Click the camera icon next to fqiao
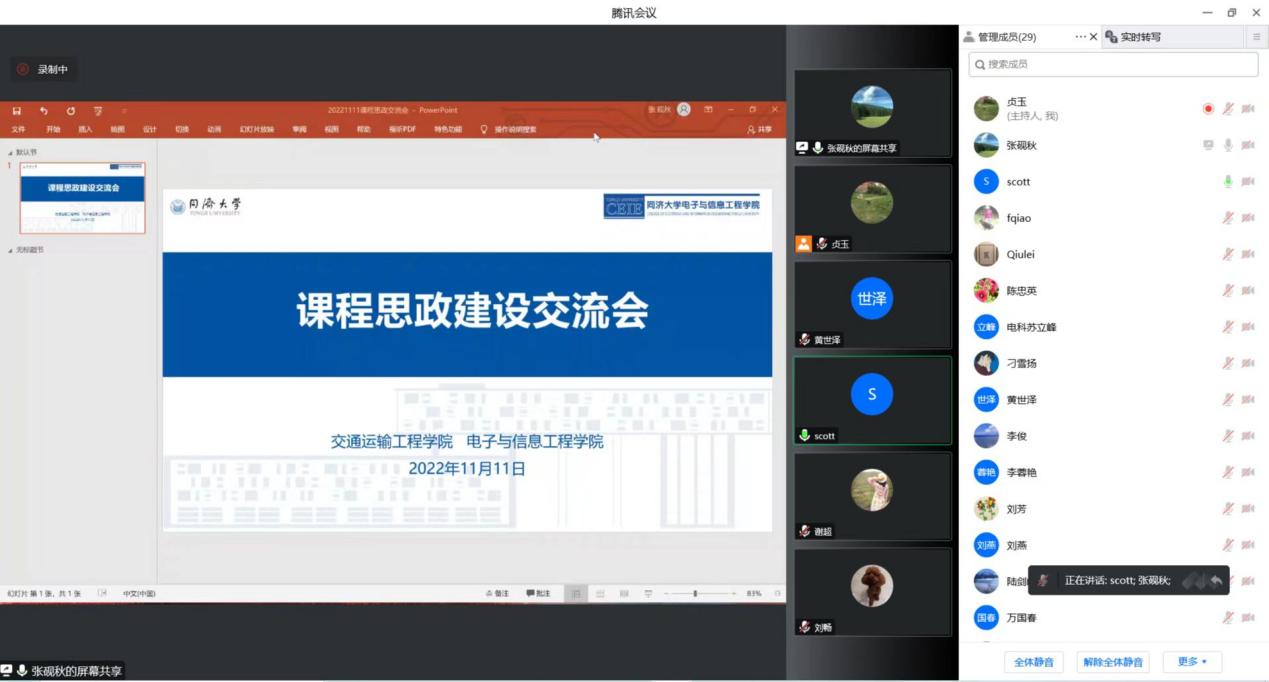This screenshot has height=682, width=1269. 1248,218
